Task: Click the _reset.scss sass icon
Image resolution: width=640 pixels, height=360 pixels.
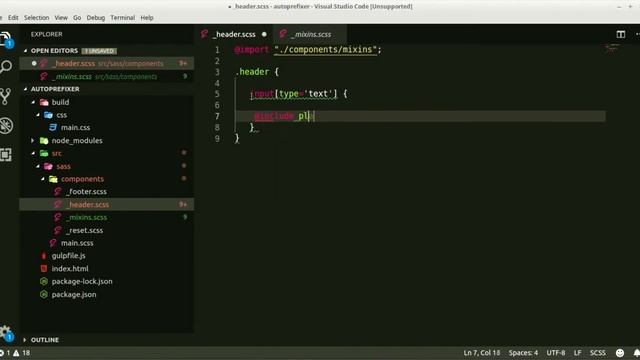Action: coord(58,230)
